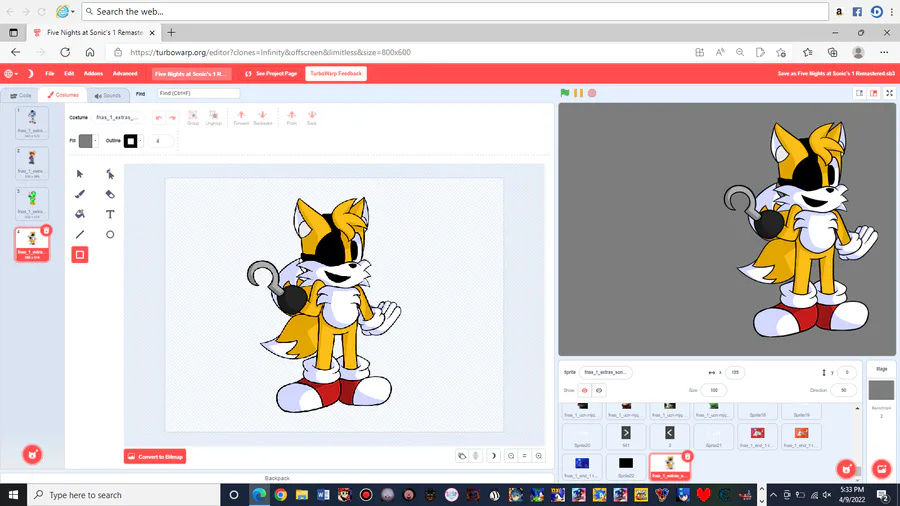
Task: Click the costume name field
Action: click(118, 118)
